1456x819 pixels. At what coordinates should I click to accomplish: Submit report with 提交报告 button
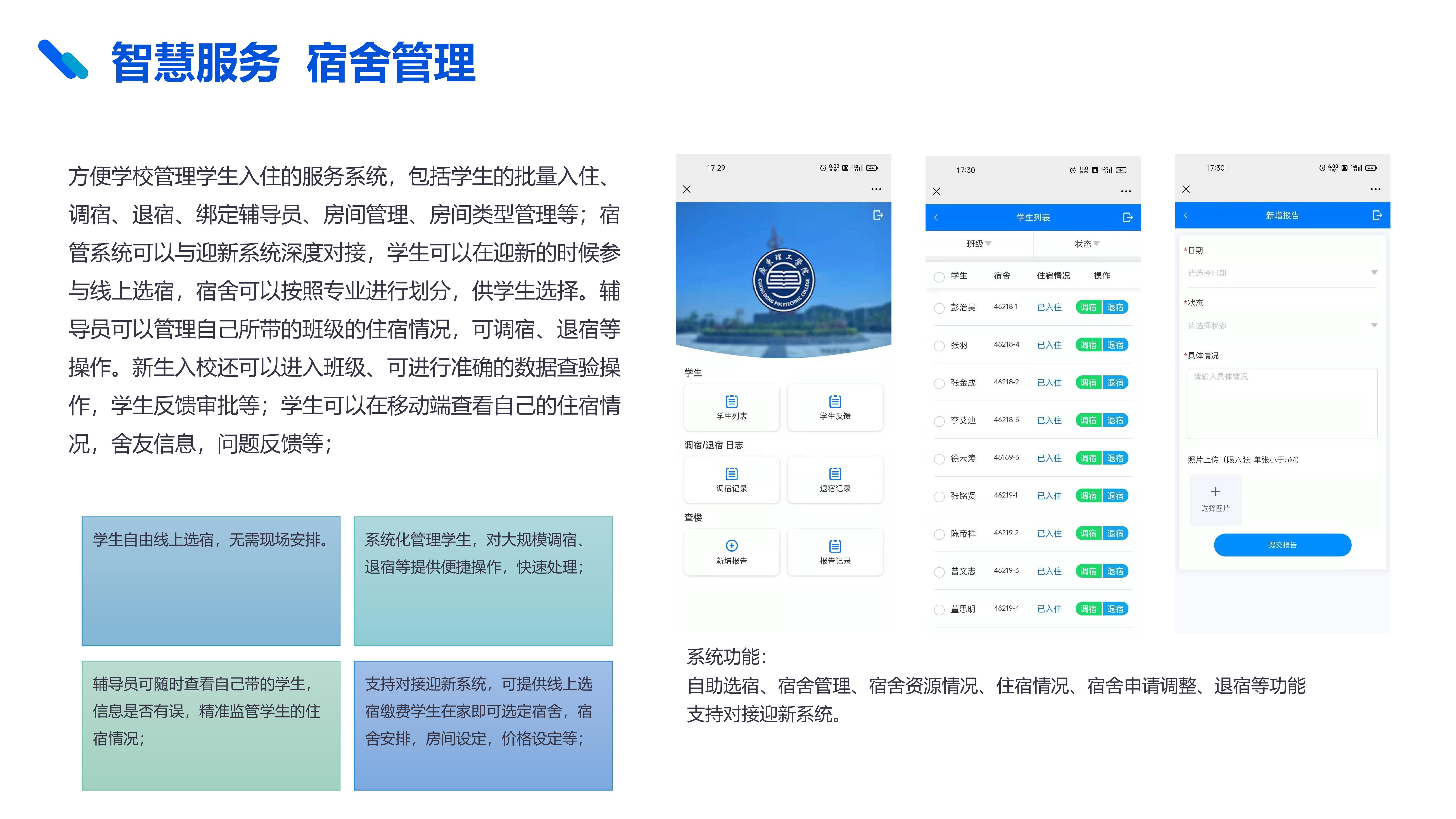(1282, 545)
